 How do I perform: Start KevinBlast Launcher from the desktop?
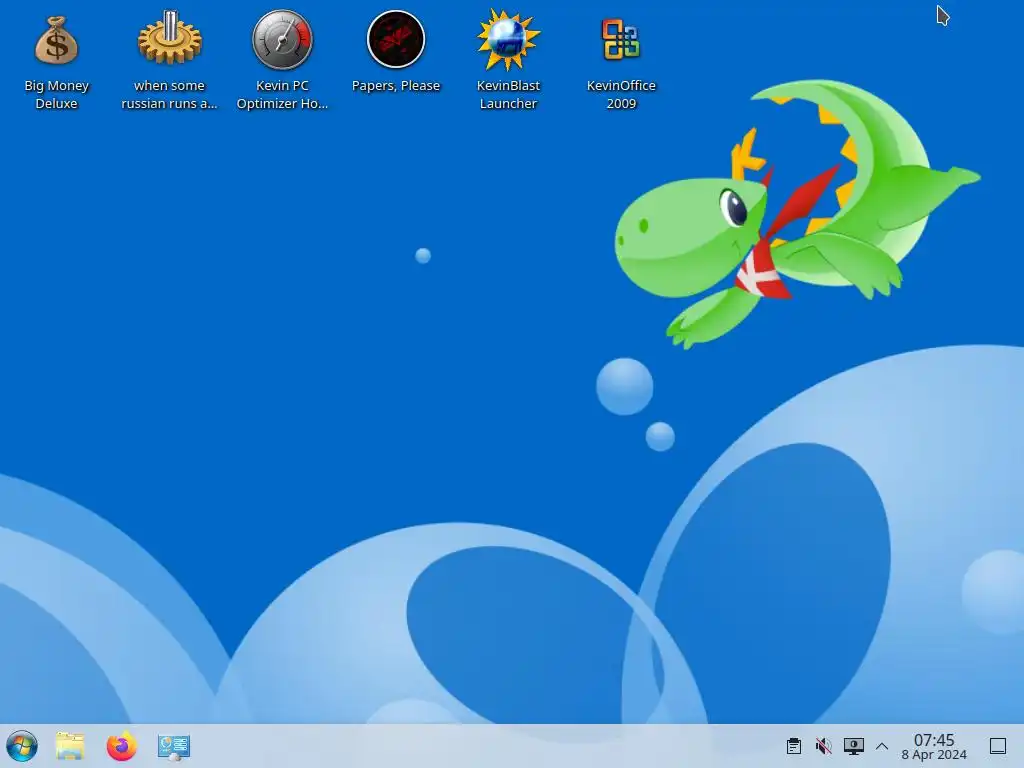[x=508, y=39]
